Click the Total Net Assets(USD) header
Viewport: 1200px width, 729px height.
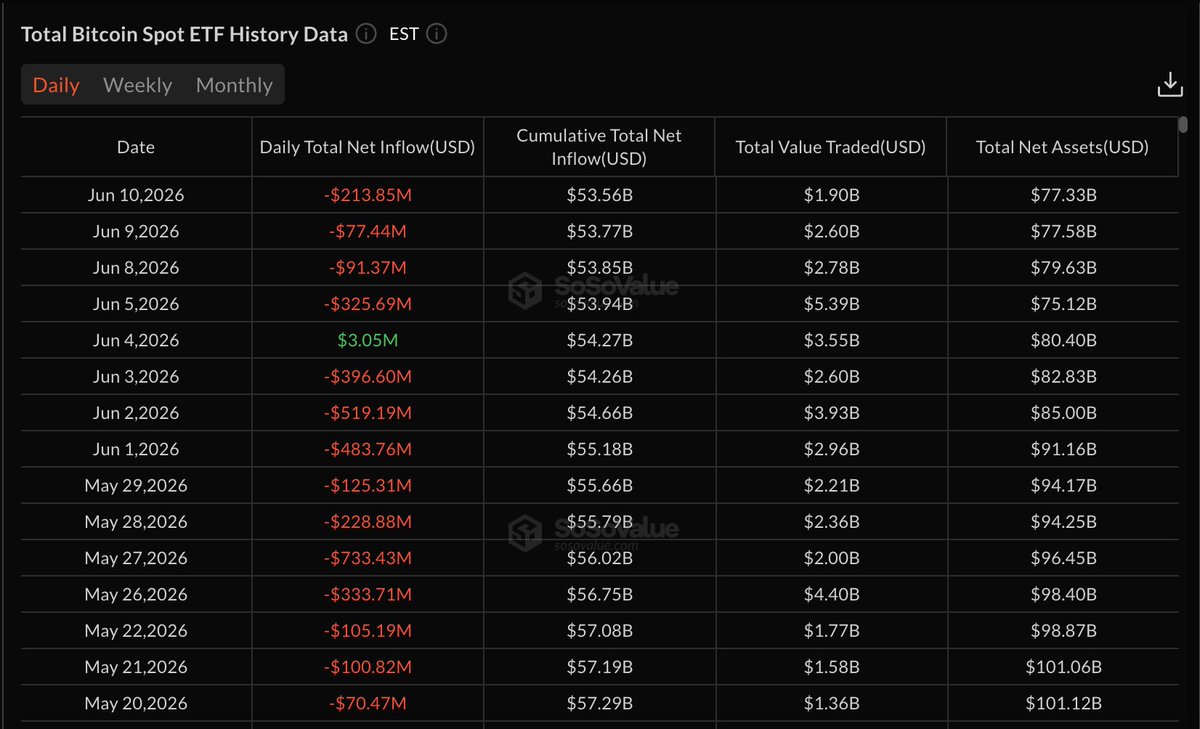point(1062,147)
